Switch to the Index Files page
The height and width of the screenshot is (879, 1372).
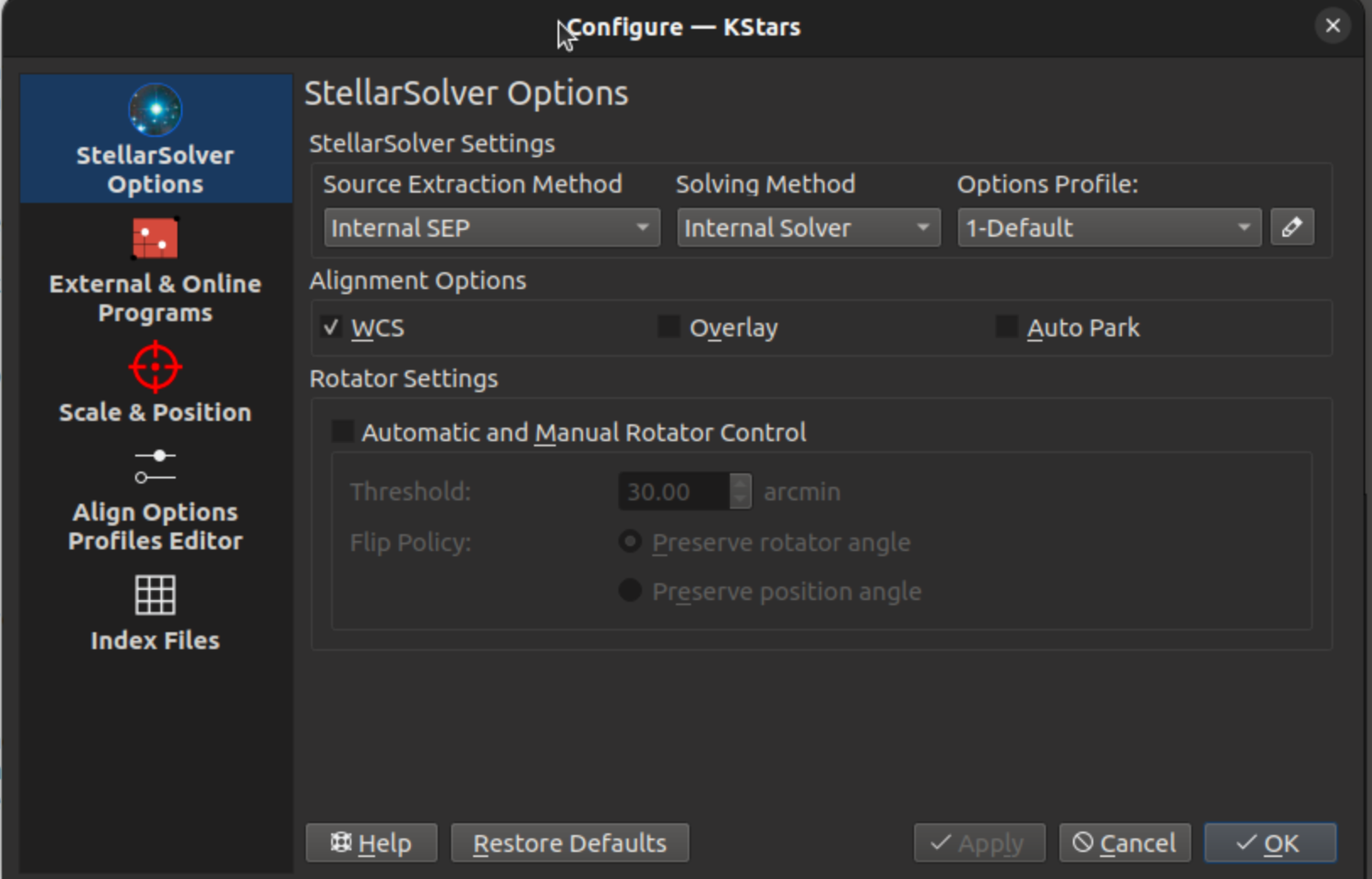click(155, 617)
